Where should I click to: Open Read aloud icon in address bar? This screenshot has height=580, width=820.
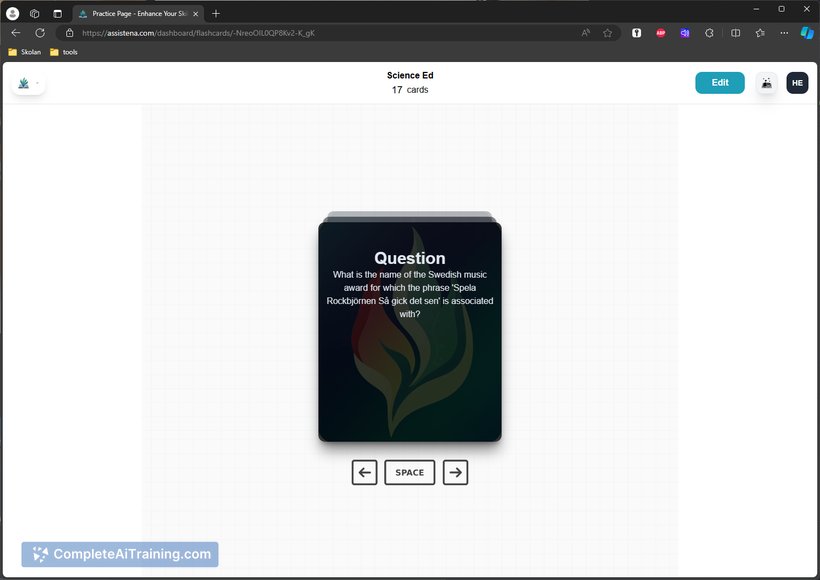[586, 33]
